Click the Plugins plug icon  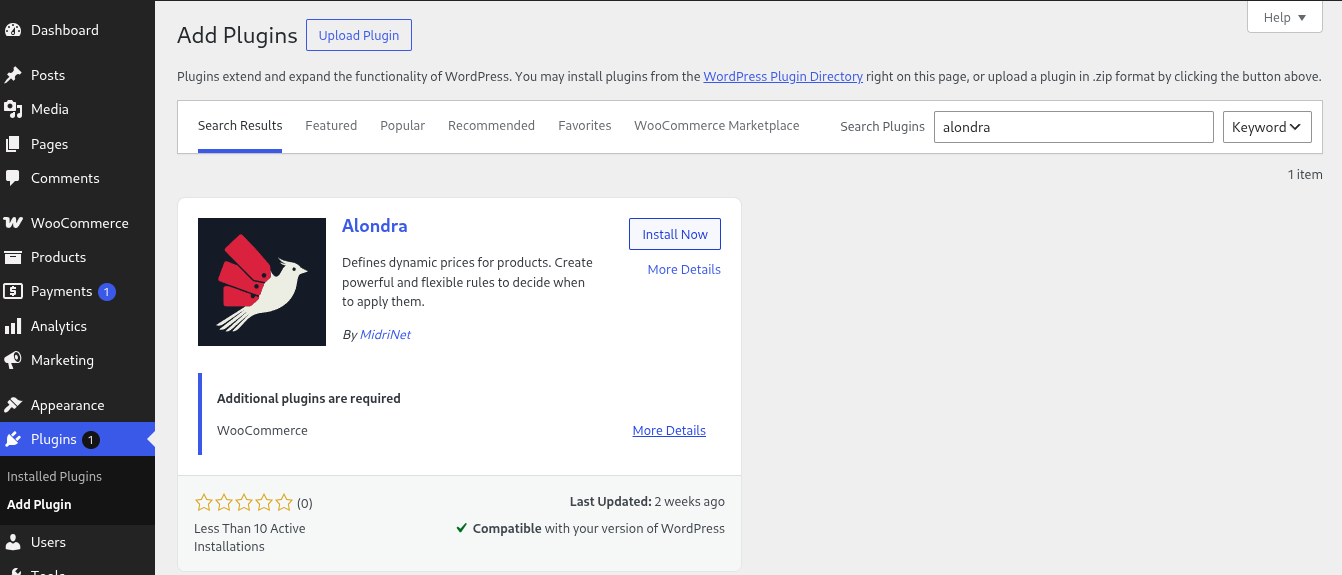[13, 439]
